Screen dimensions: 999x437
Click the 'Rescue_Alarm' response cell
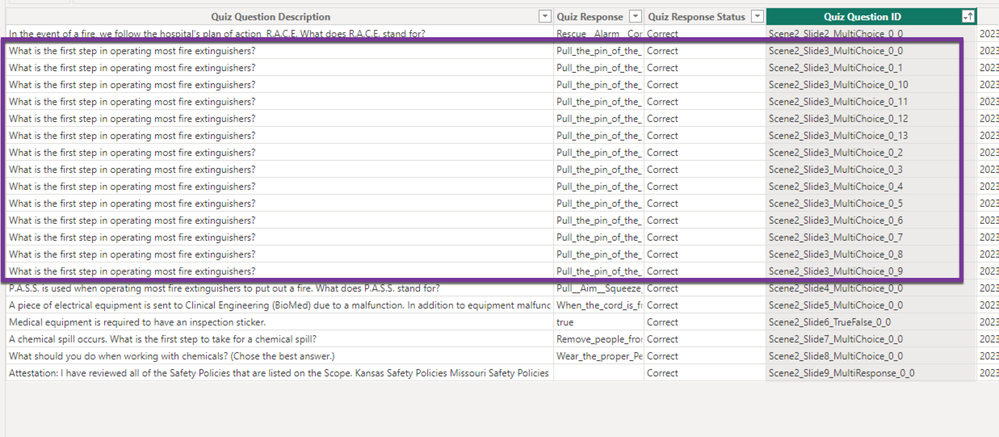point(598,34)
